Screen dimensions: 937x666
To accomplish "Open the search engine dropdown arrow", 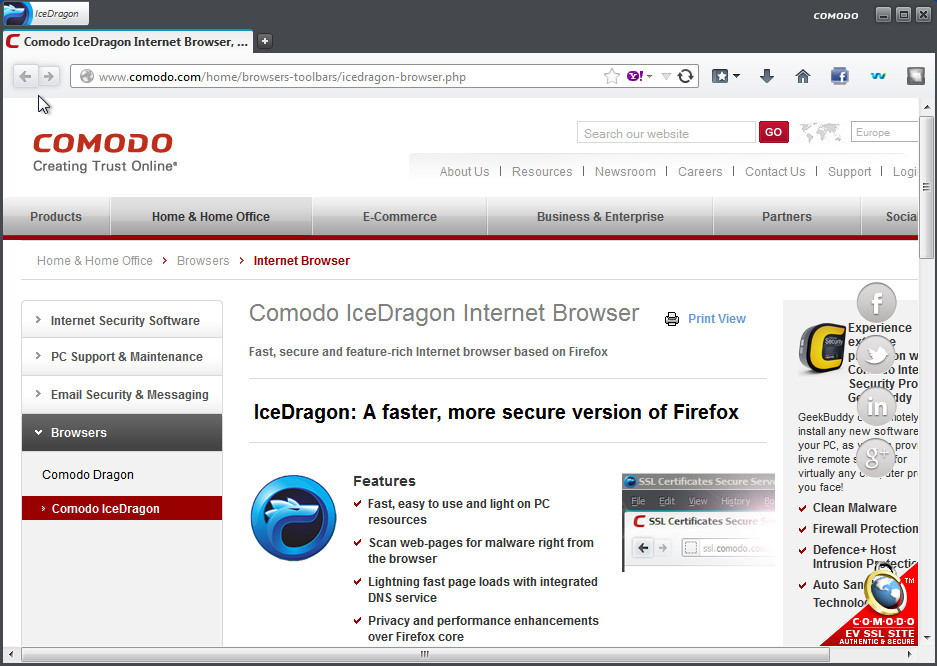I will coord(650,76).
